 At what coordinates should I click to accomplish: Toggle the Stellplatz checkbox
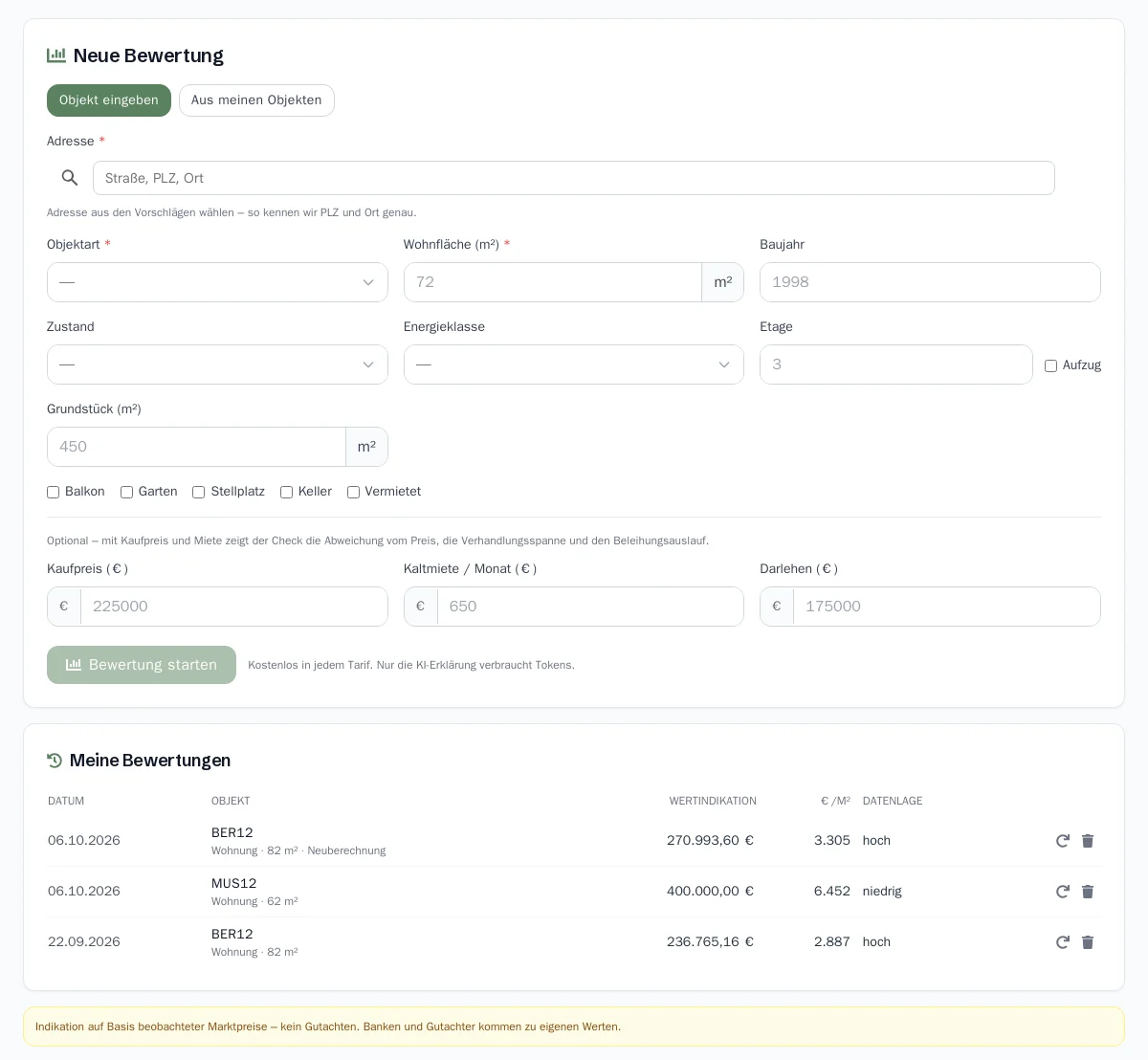(x=199, y=492)
